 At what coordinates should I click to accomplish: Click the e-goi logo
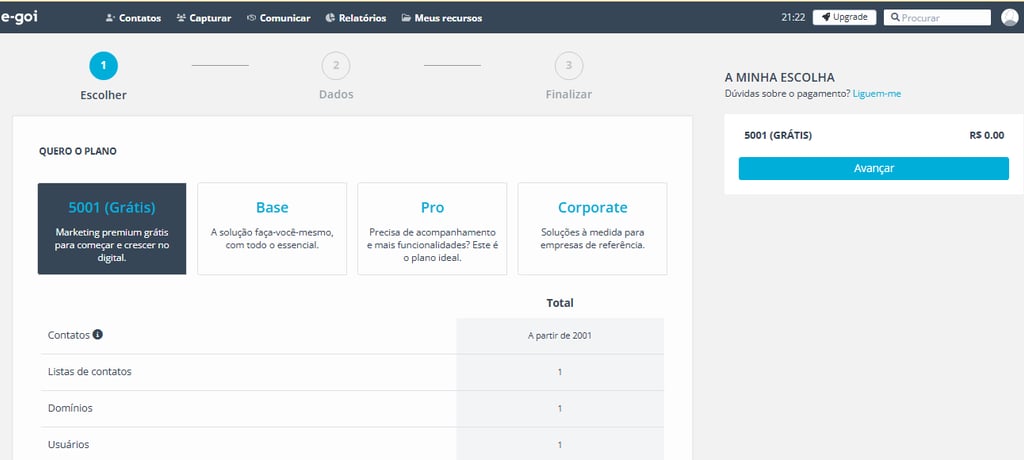[19, 17]
